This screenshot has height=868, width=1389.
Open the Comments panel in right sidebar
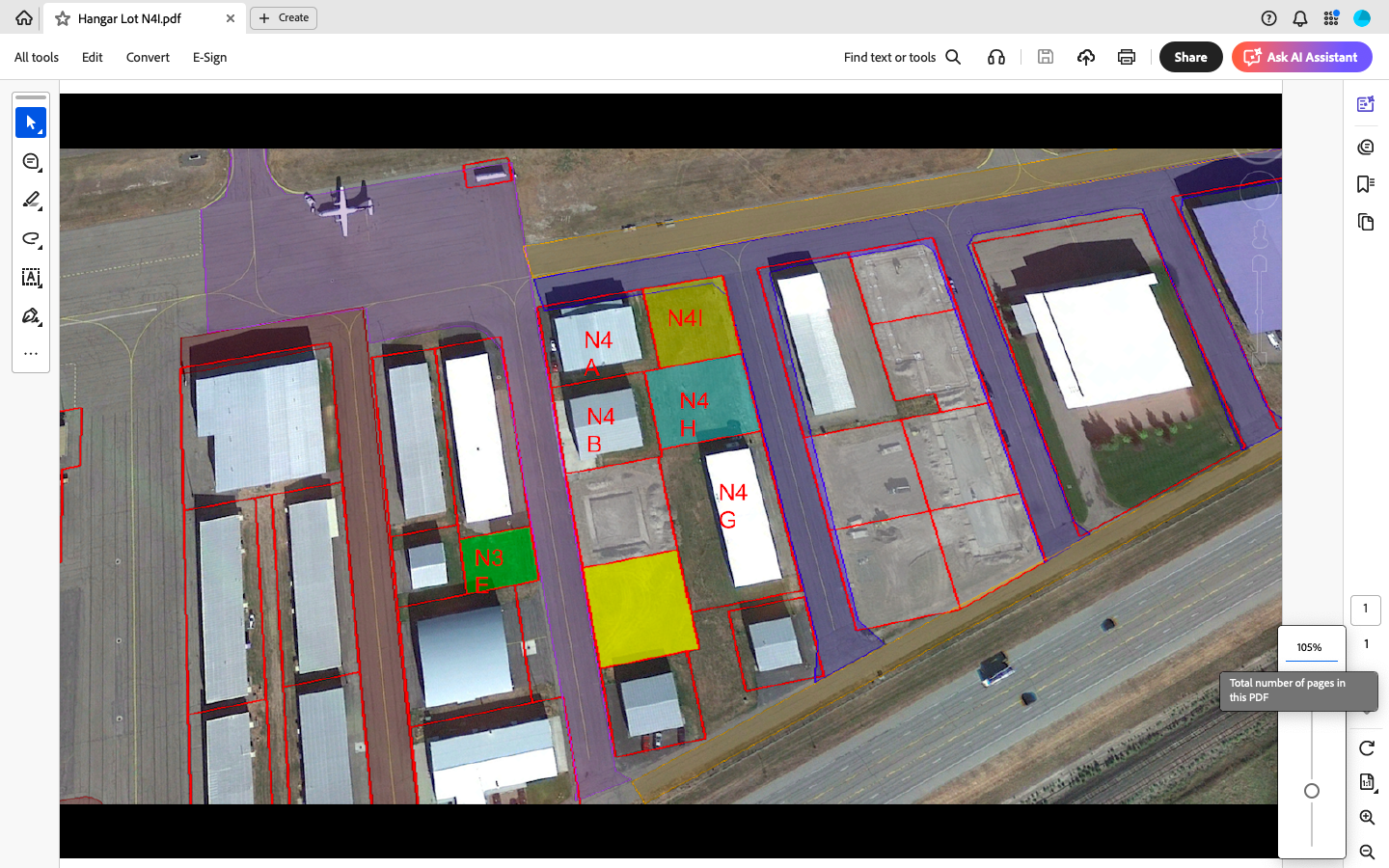coord(1365,148)
